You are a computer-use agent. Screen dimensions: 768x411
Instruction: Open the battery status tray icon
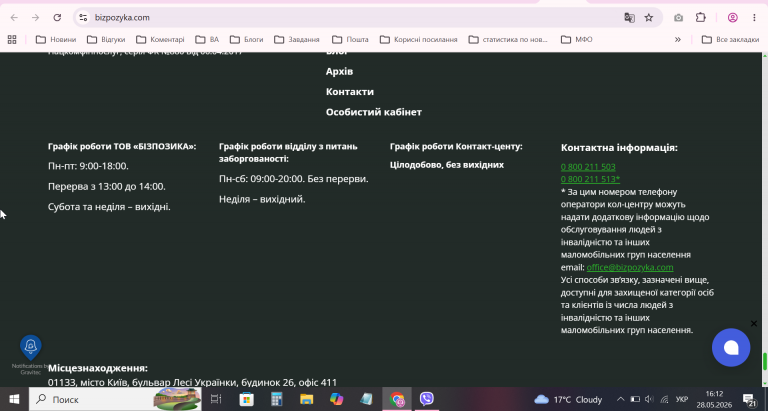[x=635, y=399]
